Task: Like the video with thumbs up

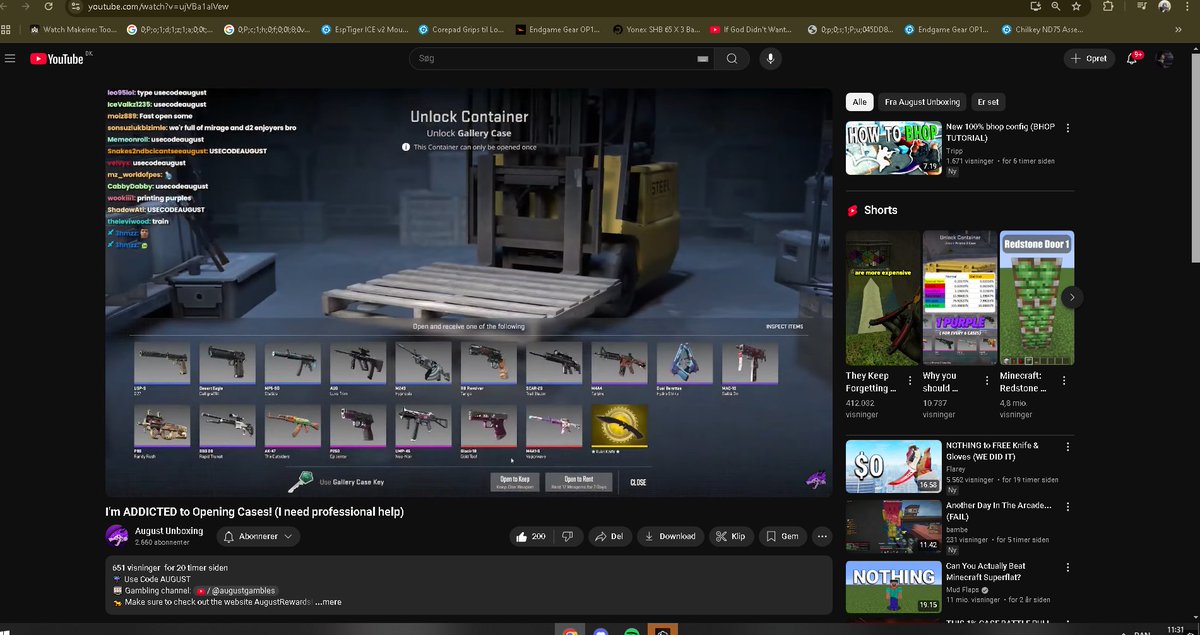Action: click(531, 537)
